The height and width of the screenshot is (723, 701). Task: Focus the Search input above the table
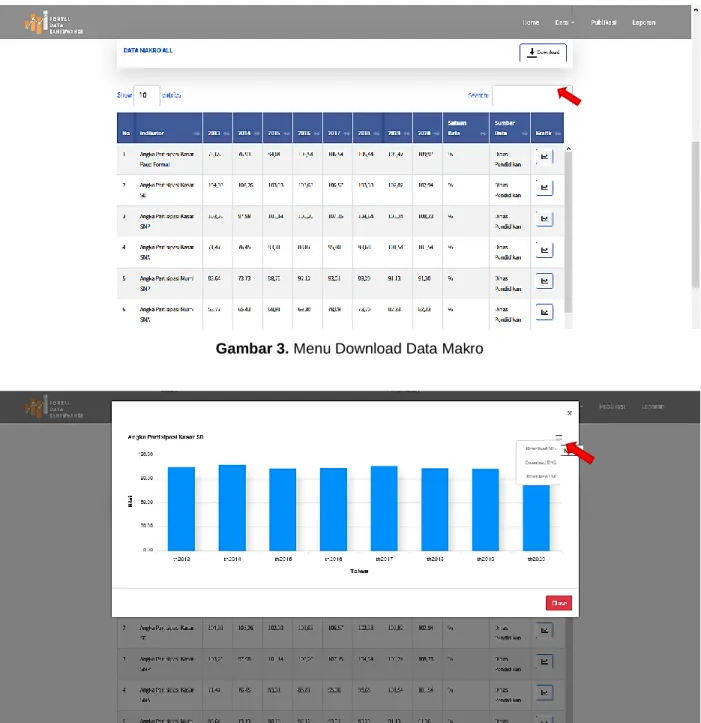(x=532, y=95)
